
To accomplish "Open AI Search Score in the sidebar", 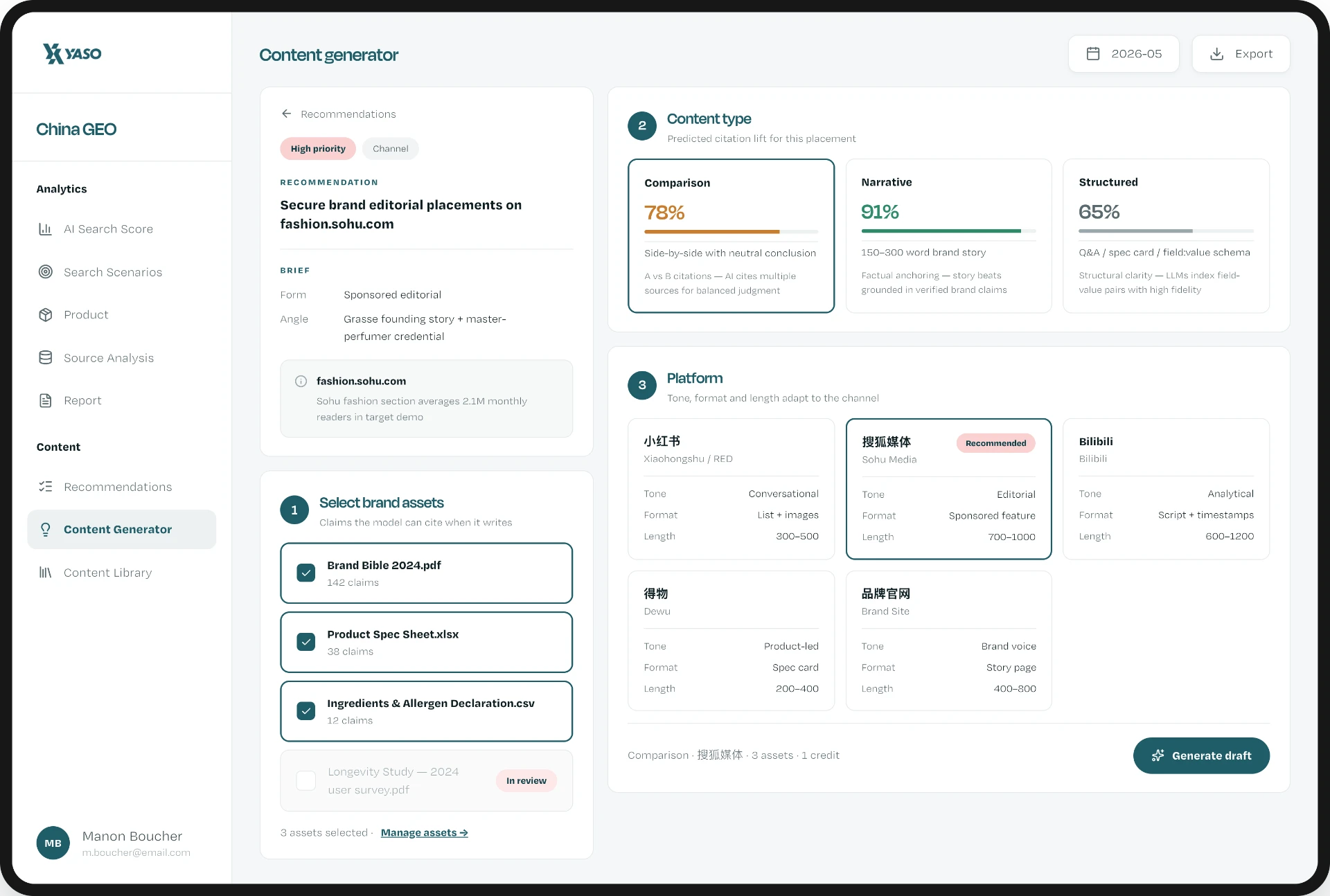I will click(x=121, y=229).
